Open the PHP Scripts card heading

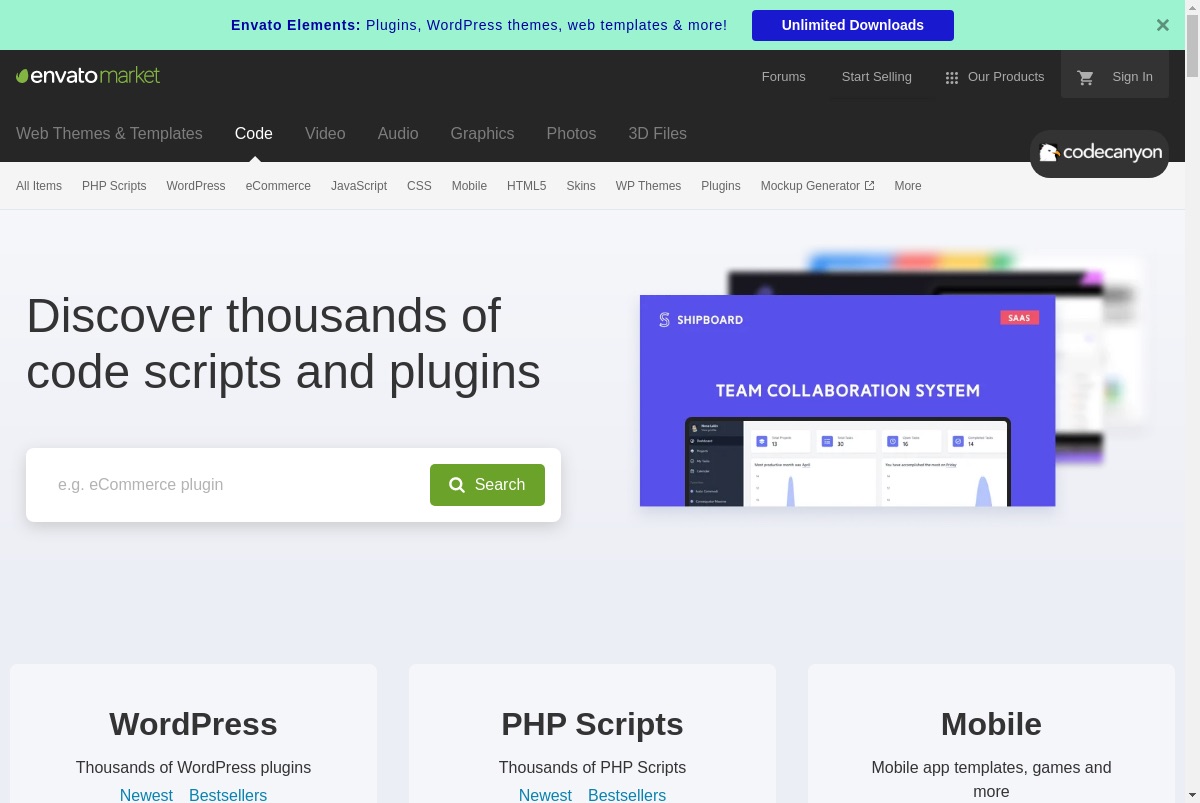point(592,724)
